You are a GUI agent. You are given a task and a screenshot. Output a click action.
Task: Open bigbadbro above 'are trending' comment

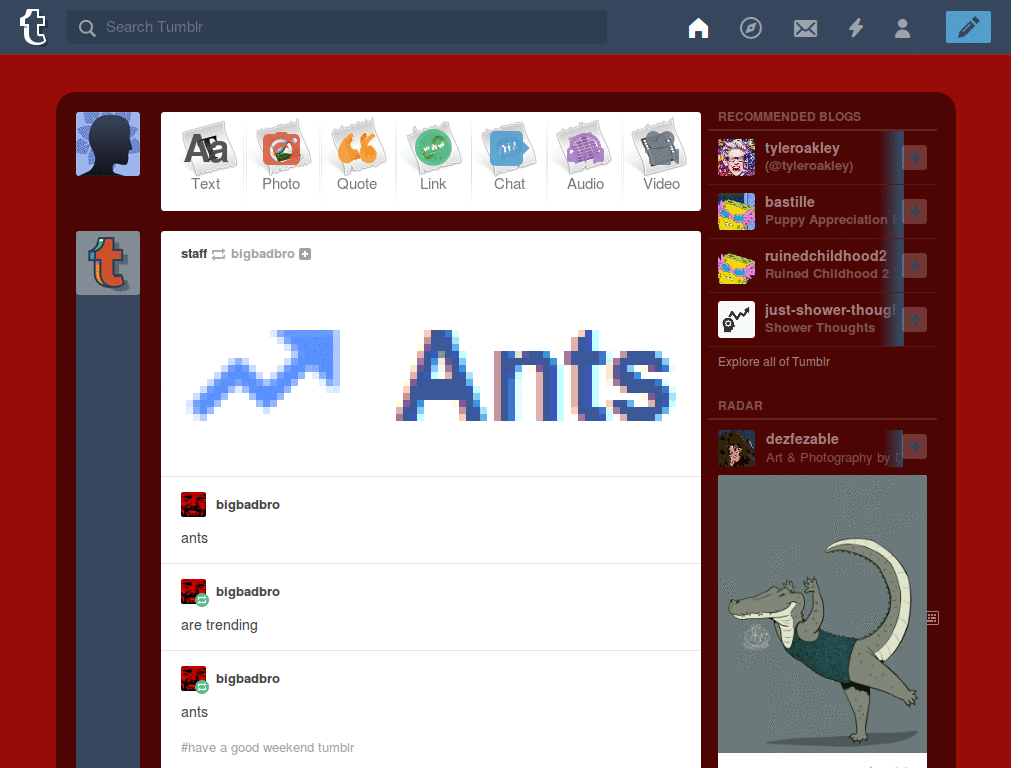coord(248,591)
